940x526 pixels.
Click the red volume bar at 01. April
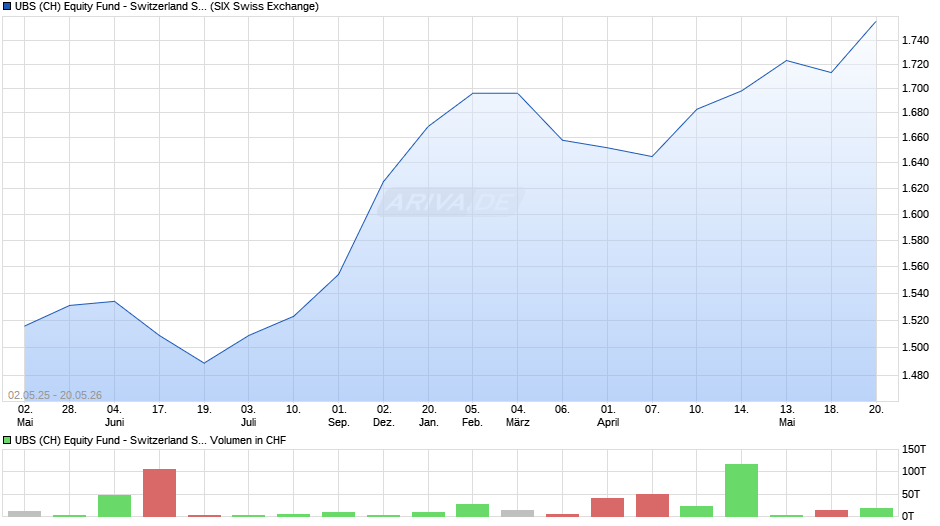tap(607, 507)
